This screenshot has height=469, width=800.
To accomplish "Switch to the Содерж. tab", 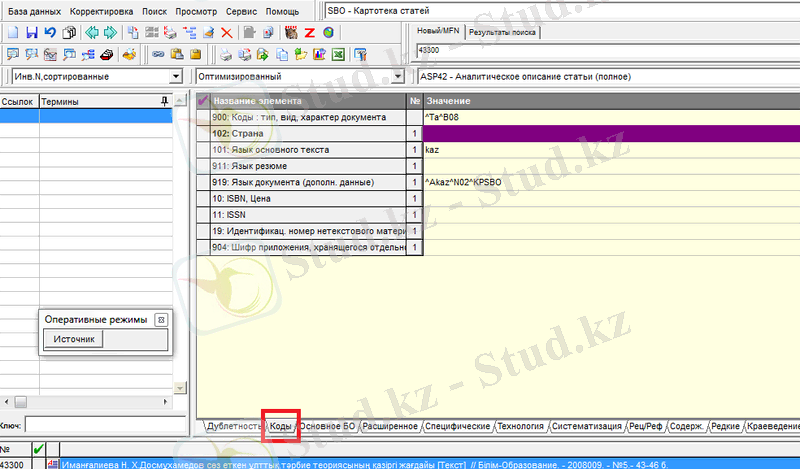I will tap(686, 426).
